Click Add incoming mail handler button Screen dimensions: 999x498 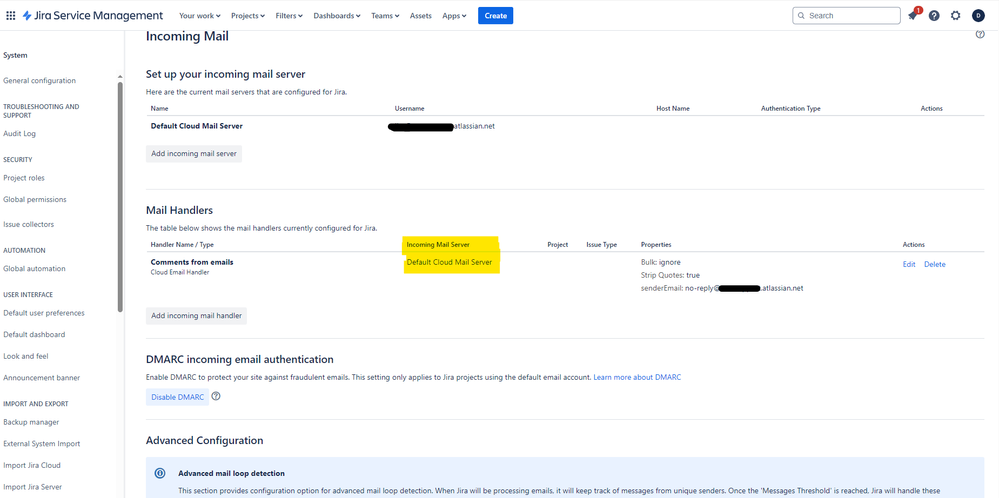[196, 316]
